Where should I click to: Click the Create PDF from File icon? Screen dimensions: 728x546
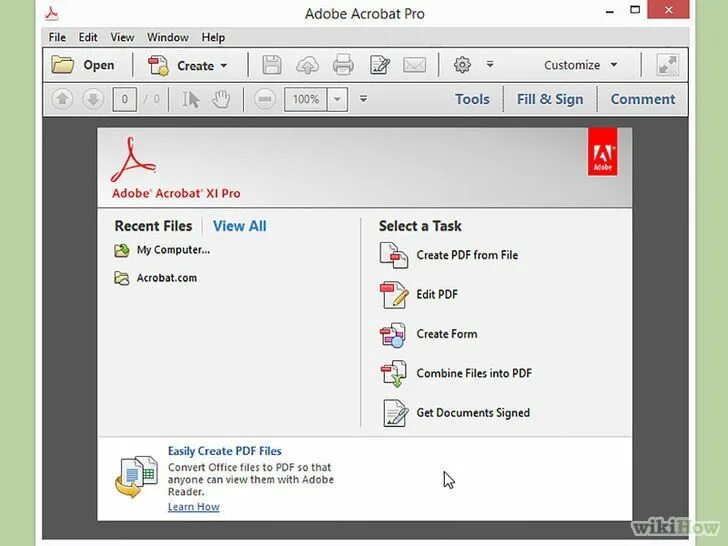pyautogui.click(x=394, y=255)
